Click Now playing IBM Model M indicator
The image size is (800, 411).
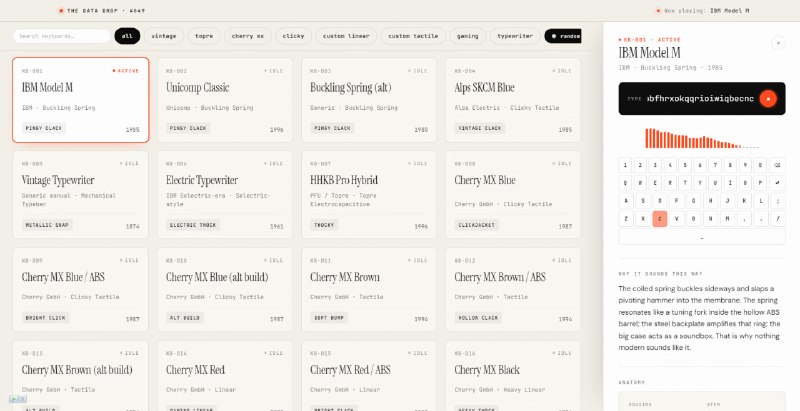click(x=703, y=10)
